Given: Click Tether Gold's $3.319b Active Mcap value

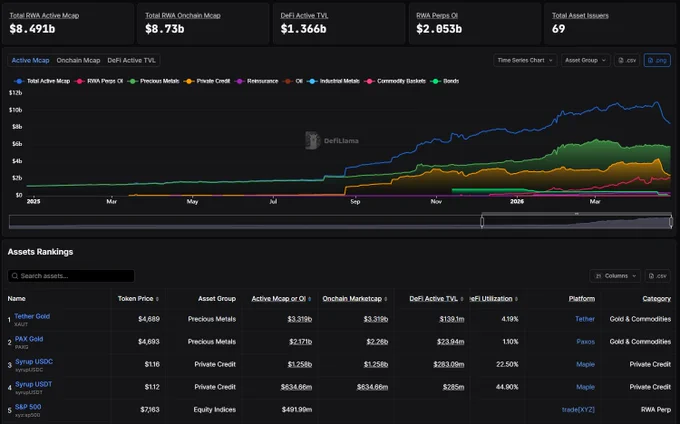Looking at the screenshot, I should tap(300, 319).
